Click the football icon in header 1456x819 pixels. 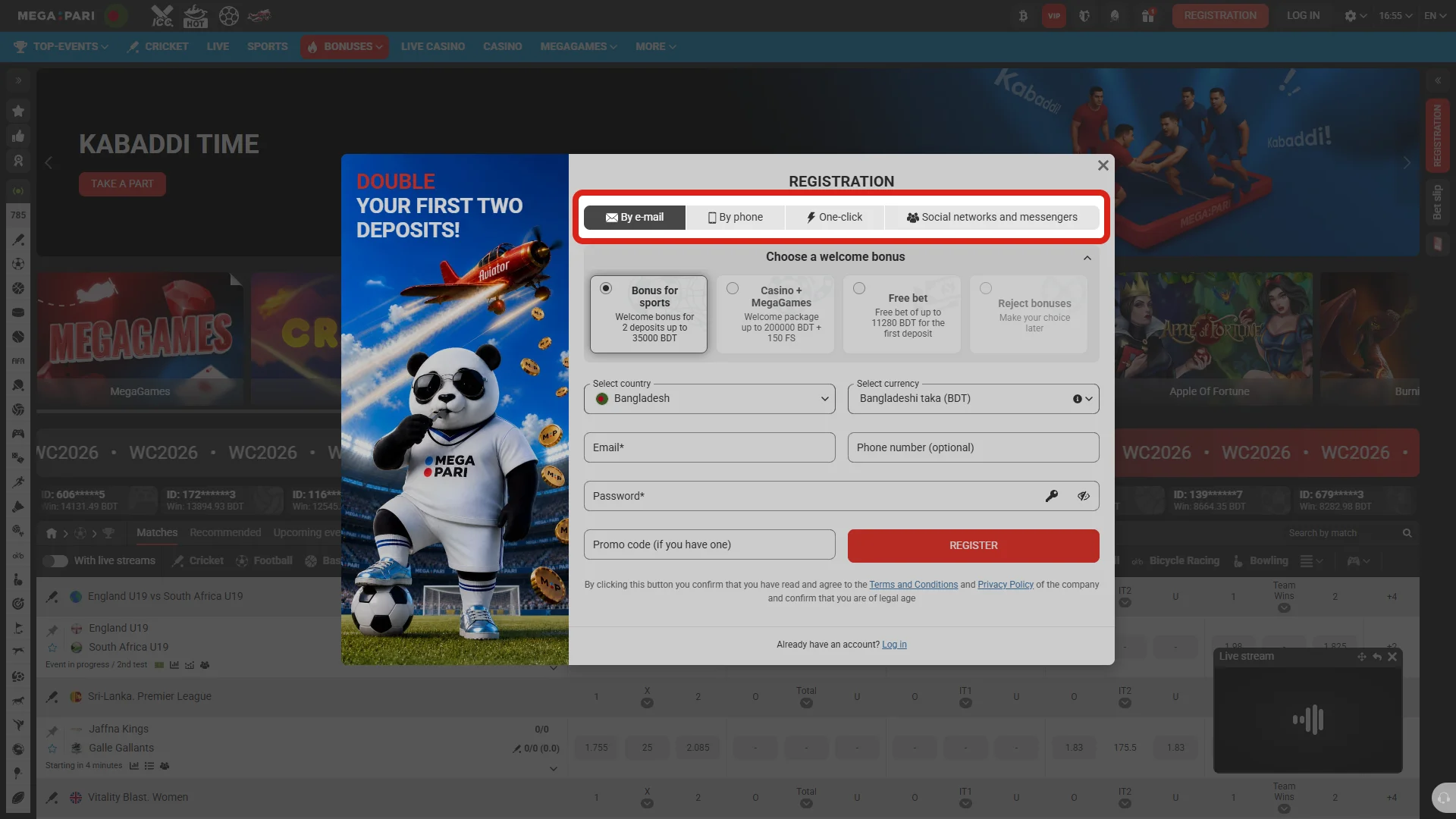click(228, 16)
